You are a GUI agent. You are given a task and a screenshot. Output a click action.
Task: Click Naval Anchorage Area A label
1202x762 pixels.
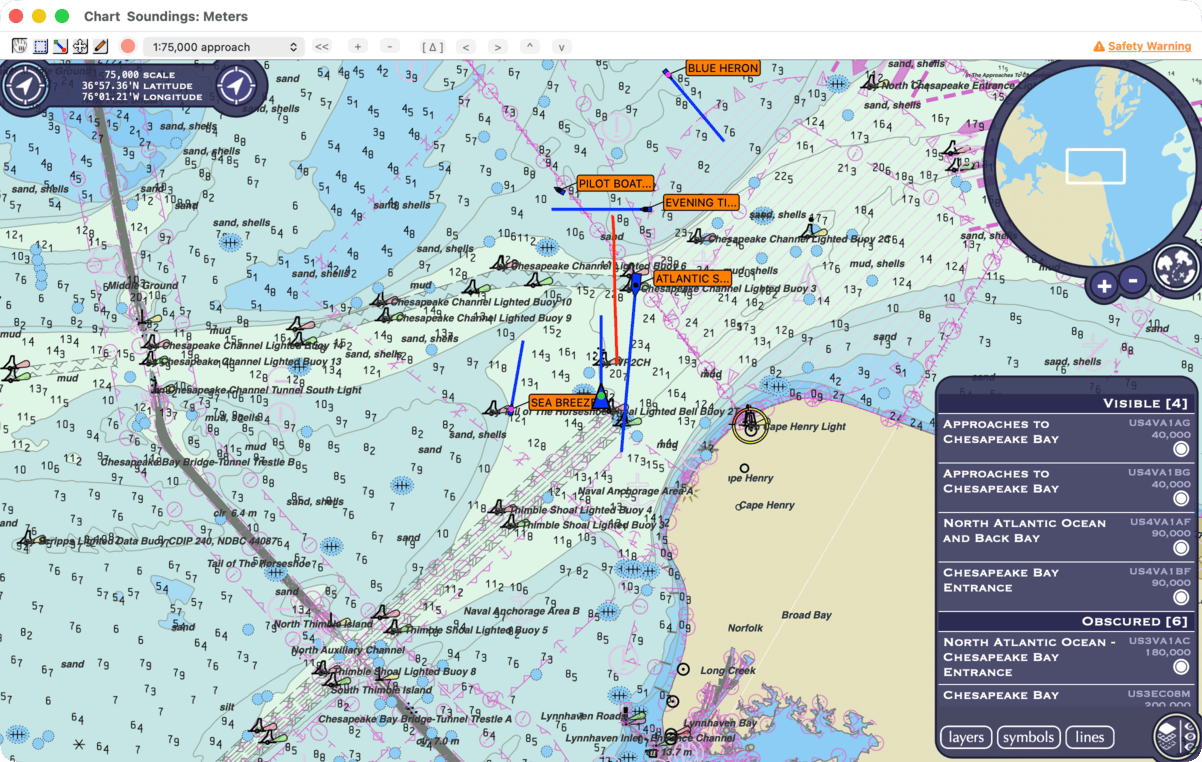click(x=635, y=491)
